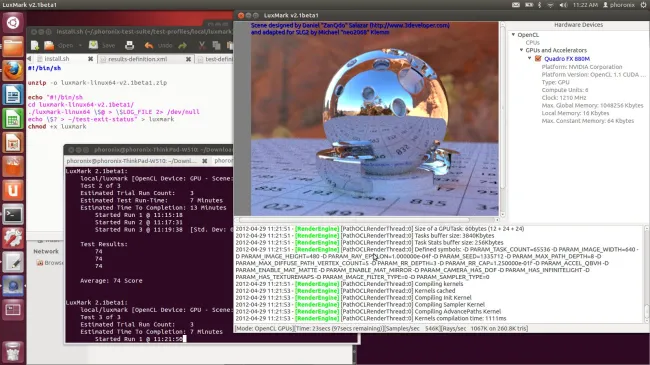Switch to second terminal tab
The height and width of the screenshot is (365, 650).
[223, 161]
